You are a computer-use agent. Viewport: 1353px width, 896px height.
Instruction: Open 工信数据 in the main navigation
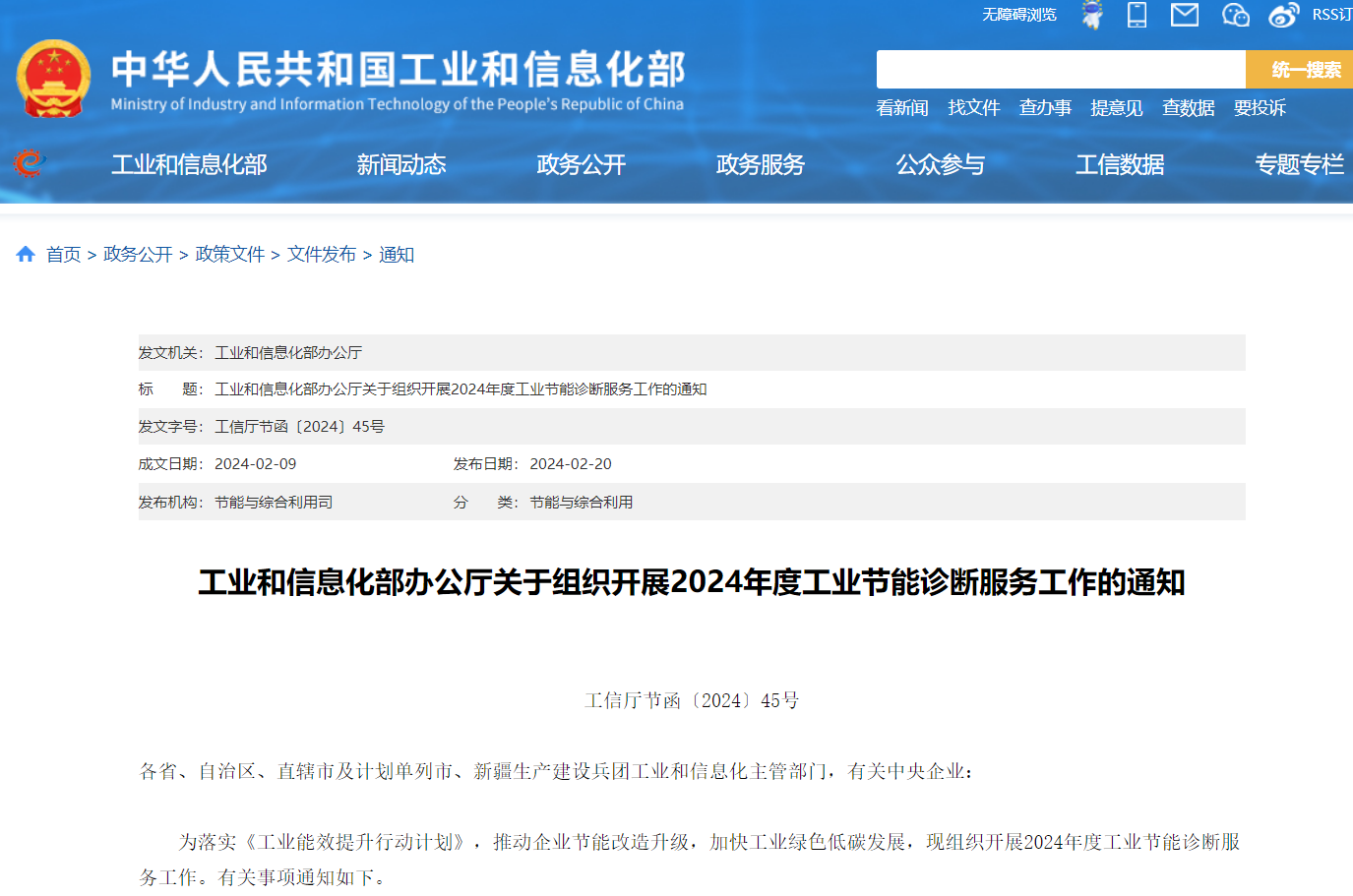(x=1119, y=164)
